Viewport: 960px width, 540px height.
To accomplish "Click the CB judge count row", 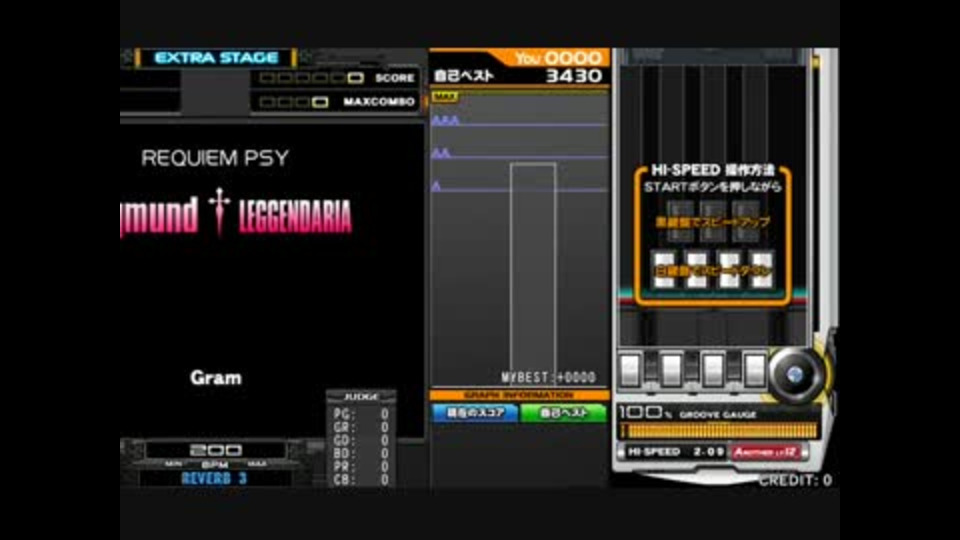I will click(x=361, y=479).
